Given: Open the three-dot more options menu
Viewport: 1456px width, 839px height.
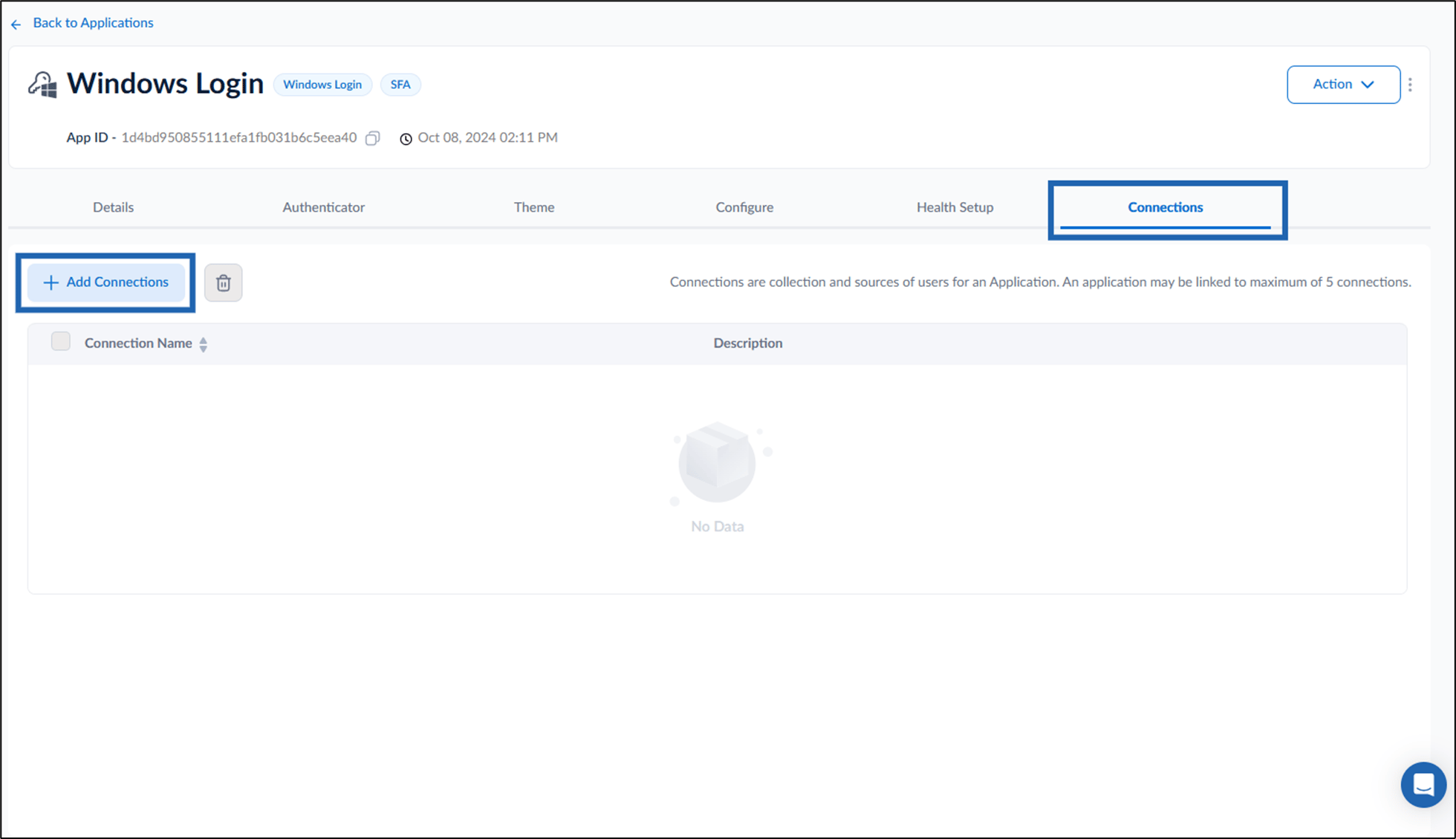Looking at the screenshot, I should 1410,85.
